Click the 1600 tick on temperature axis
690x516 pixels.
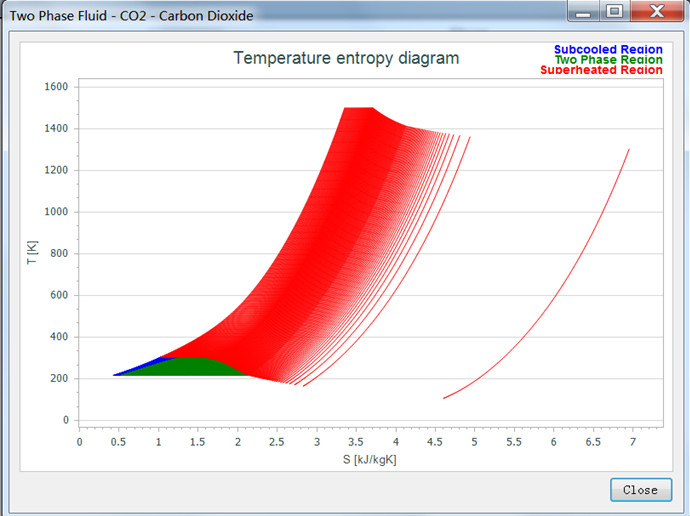point(56,87)
